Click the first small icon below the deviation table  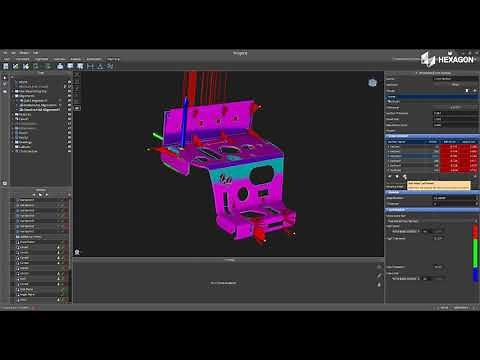pos(389,176)
